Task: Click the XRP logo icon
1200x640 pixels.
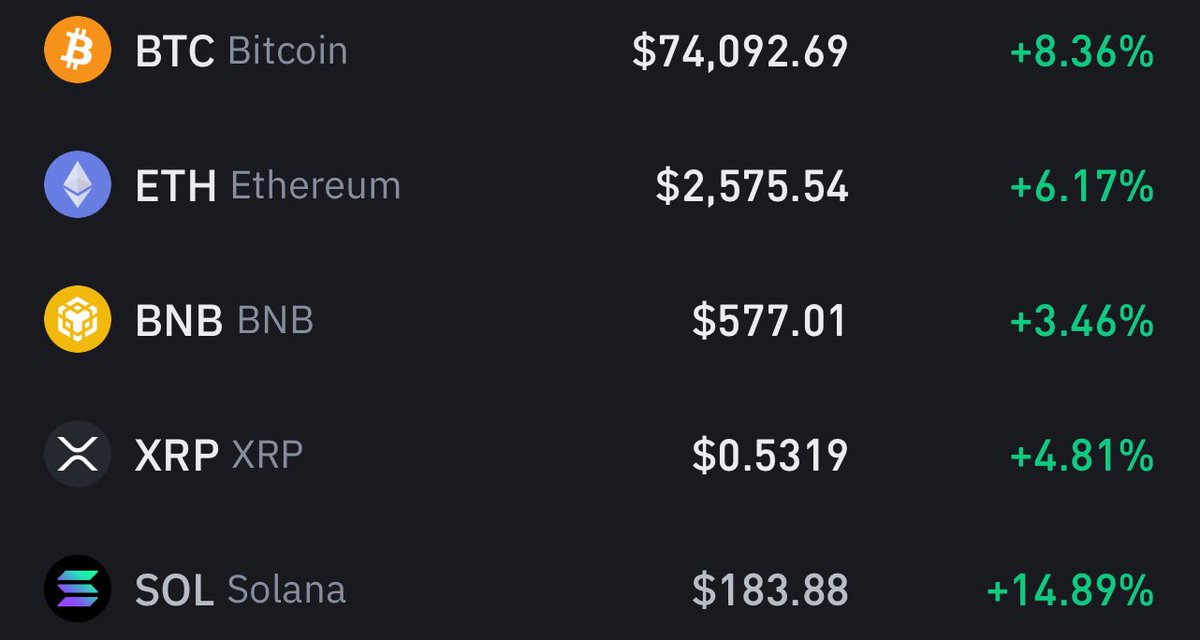Action: [77, 455]
